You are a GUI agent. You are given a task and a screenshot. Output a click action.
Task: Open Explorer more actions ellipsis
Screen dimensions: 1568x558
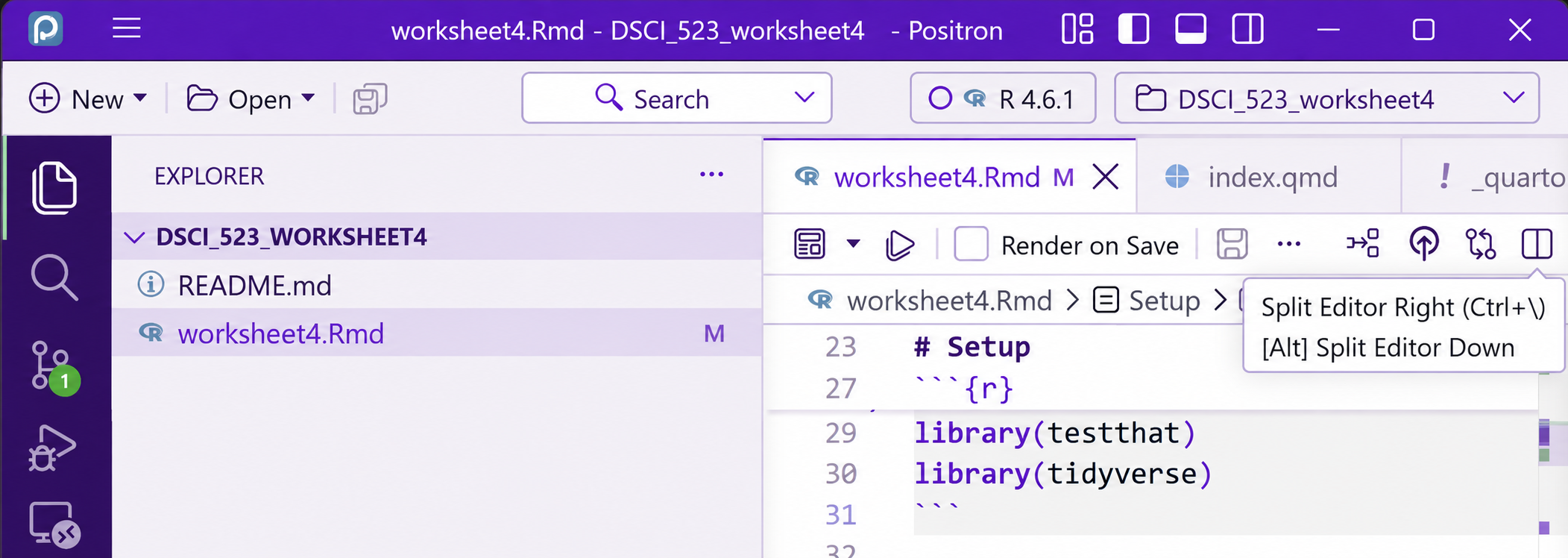coord(711,175)
